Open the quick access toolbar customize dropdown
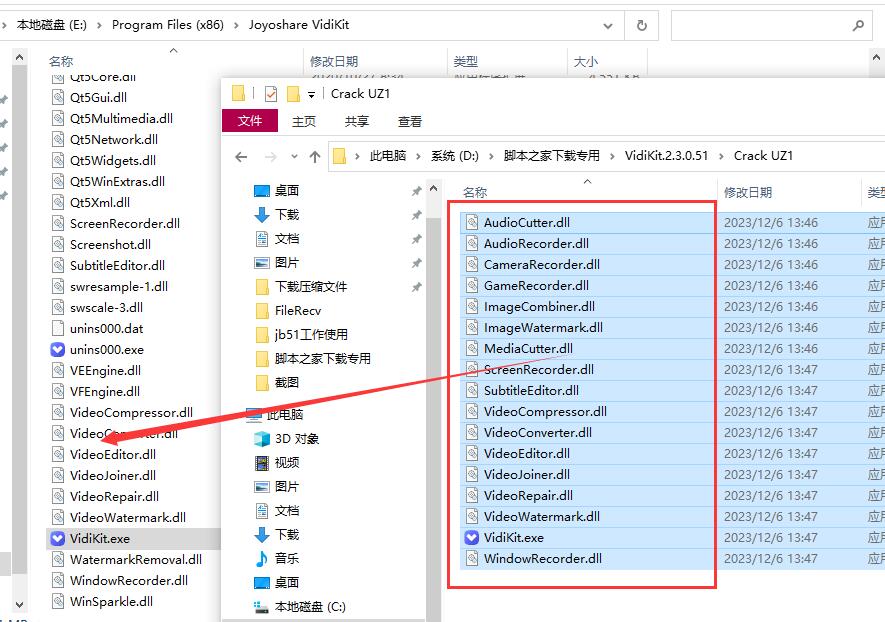This screenshot has width=885, height=622. (x=311, y=95)
